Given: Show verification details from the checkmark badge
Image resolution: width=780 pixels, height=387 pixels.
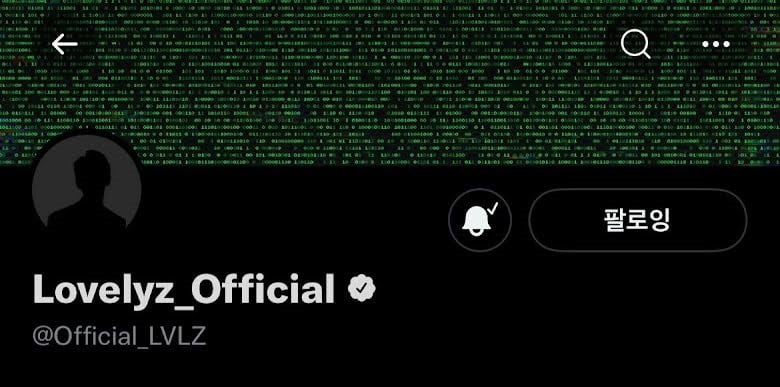Looking at the screenshot, I should pyautogui.click(x=362, y=289).
